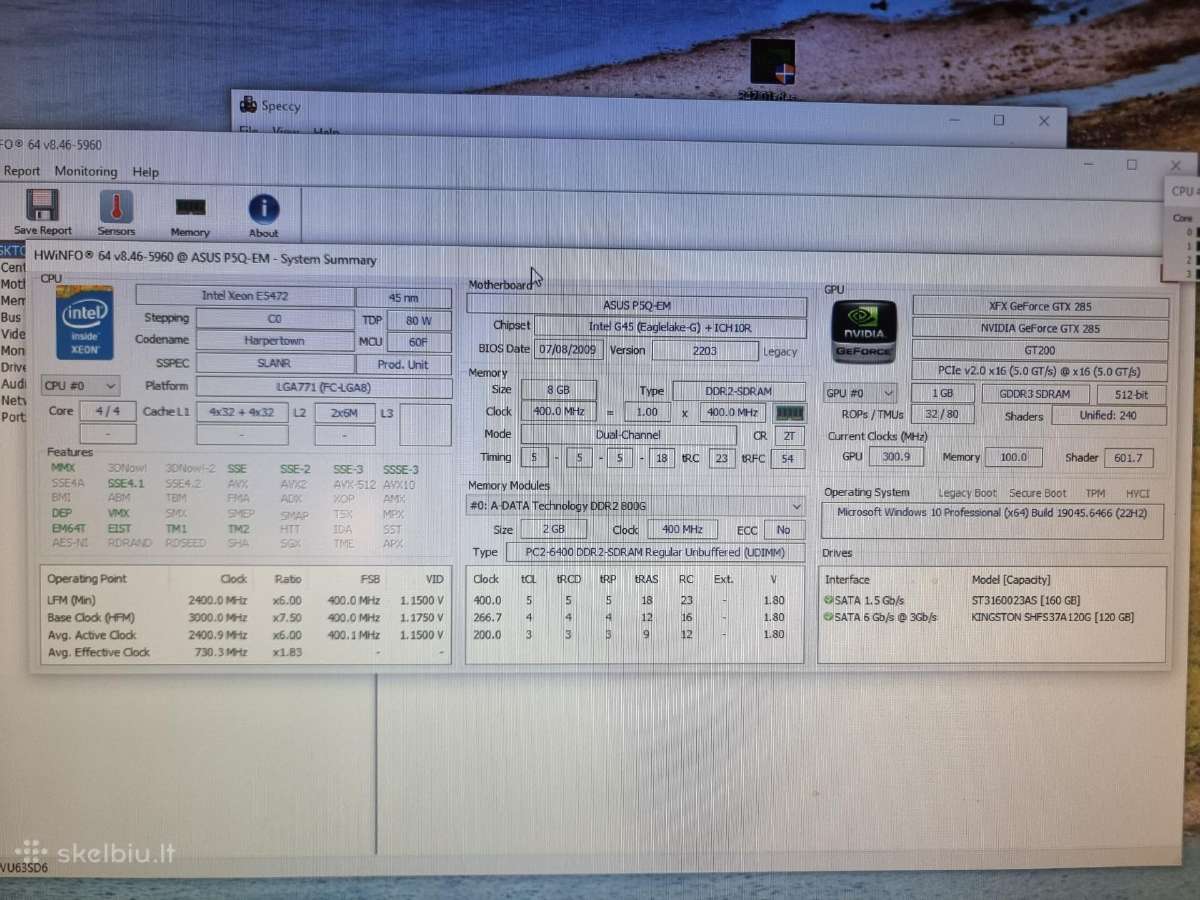Click the Legacy Boot label
Viewport: 1200px width, 900px height.
click(x=967, y=493)
